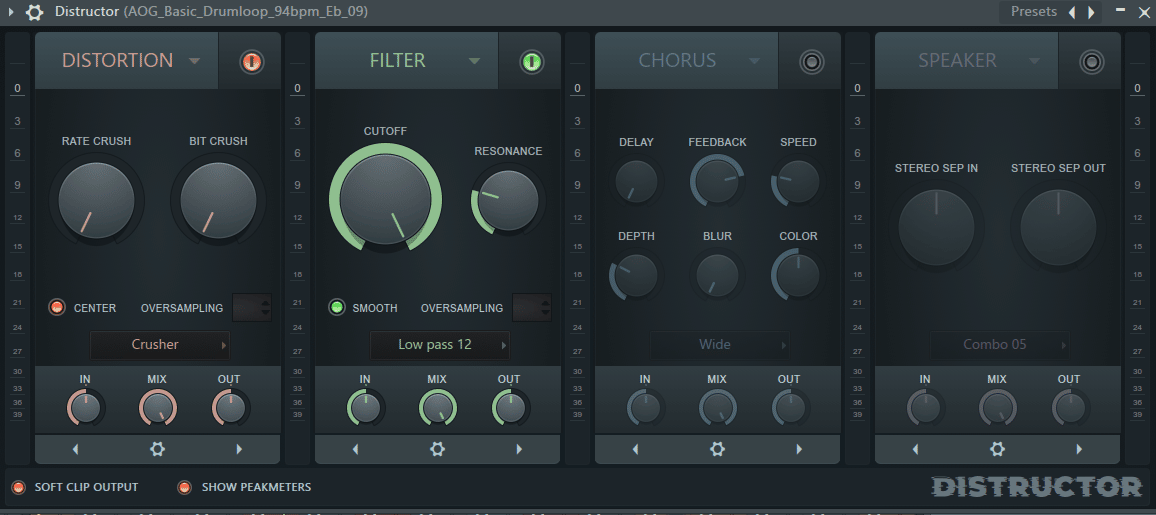Click the Filter OUT knob

click(x=510, y=408)
